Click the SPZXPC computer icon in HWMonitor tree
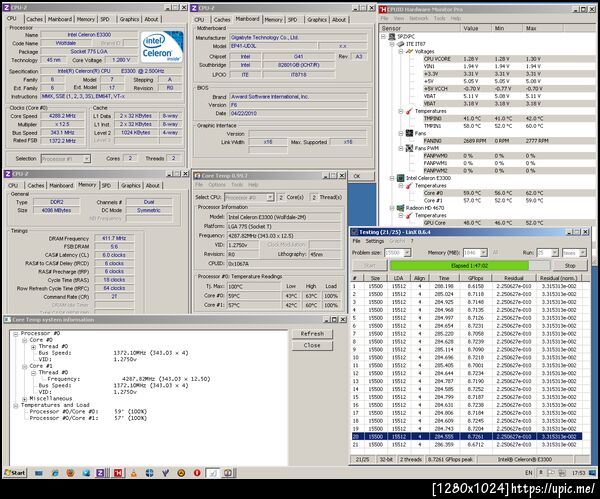This screenshot has height=499, width=600. (x=392, y=37)
